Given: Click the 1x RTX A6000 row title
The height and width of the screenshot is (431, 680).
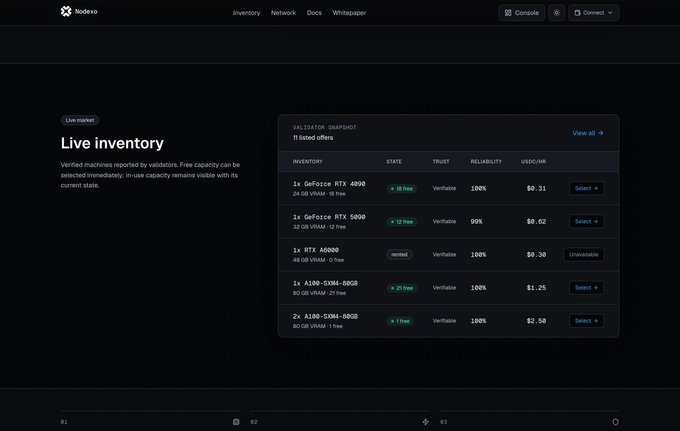Looking at the screenshot, I should point(316,250).
